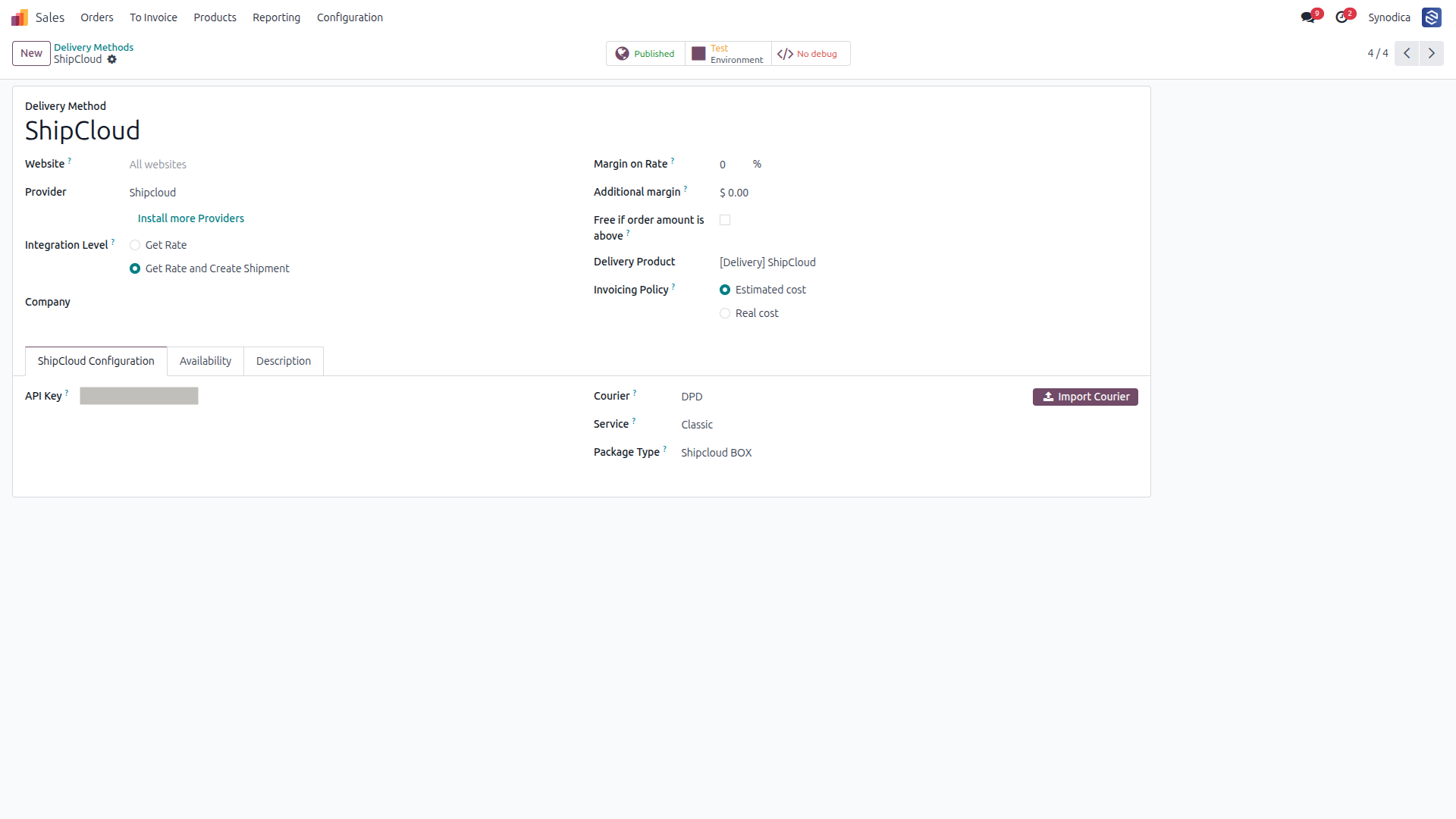Image resolution: width=1456 pixels, height=819 pixels.
Task: Open the Courier dropdown showing DPD
Action: tap(849, 397)
